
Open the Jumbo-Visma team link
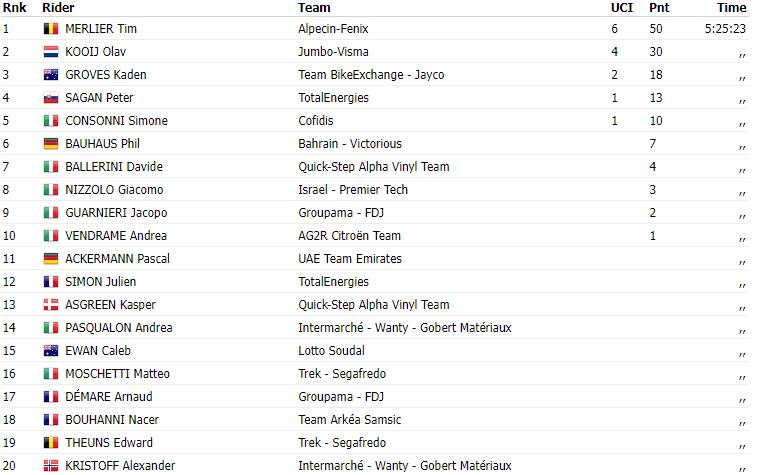click(x=333, y=52)
